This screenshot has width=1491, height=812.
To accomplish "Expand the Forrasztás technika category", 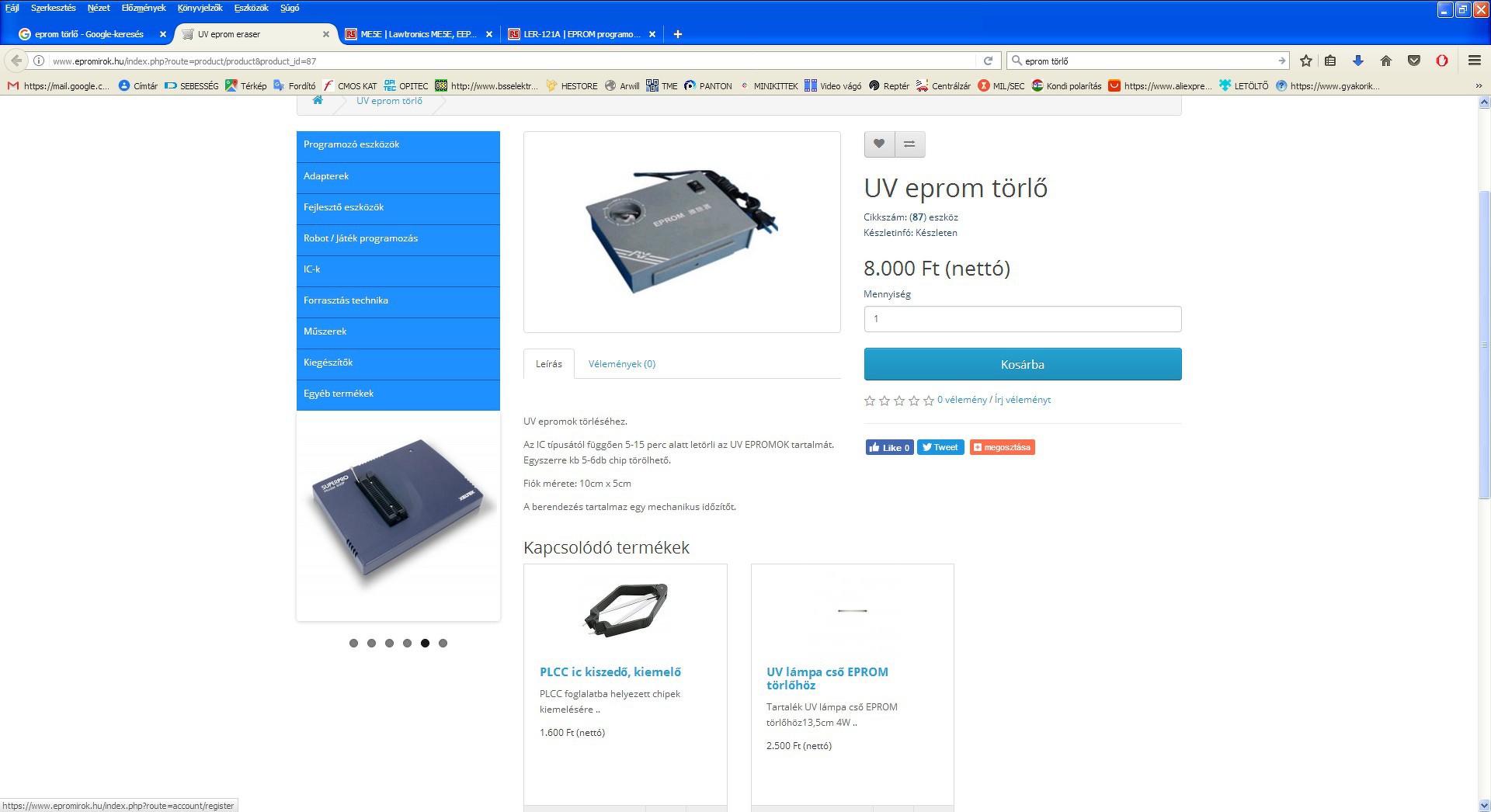I will 398,300.
